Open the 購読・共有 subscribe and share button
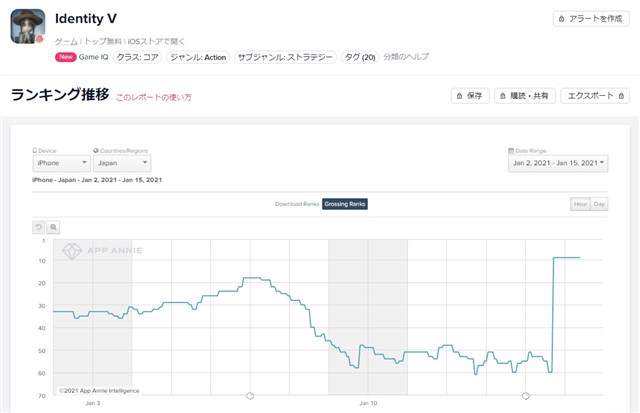This screenshot has width=640, height=413. [525, 96]
